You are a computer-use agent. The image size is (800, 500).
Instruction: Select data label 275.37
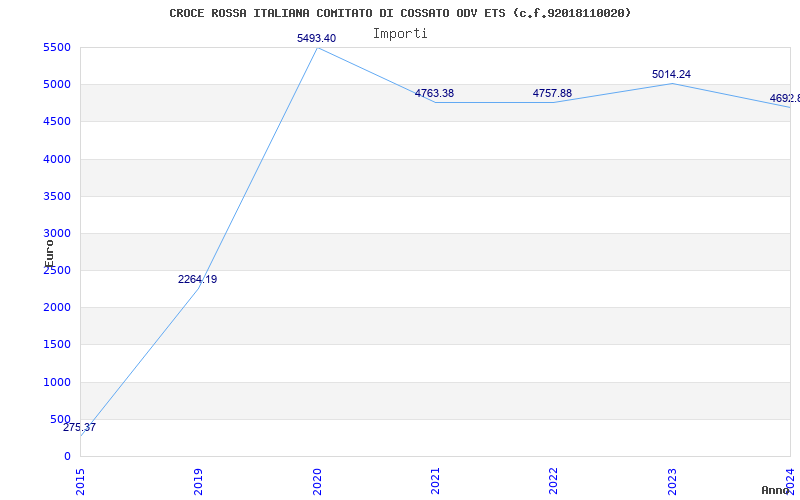(x=79, y=428)
